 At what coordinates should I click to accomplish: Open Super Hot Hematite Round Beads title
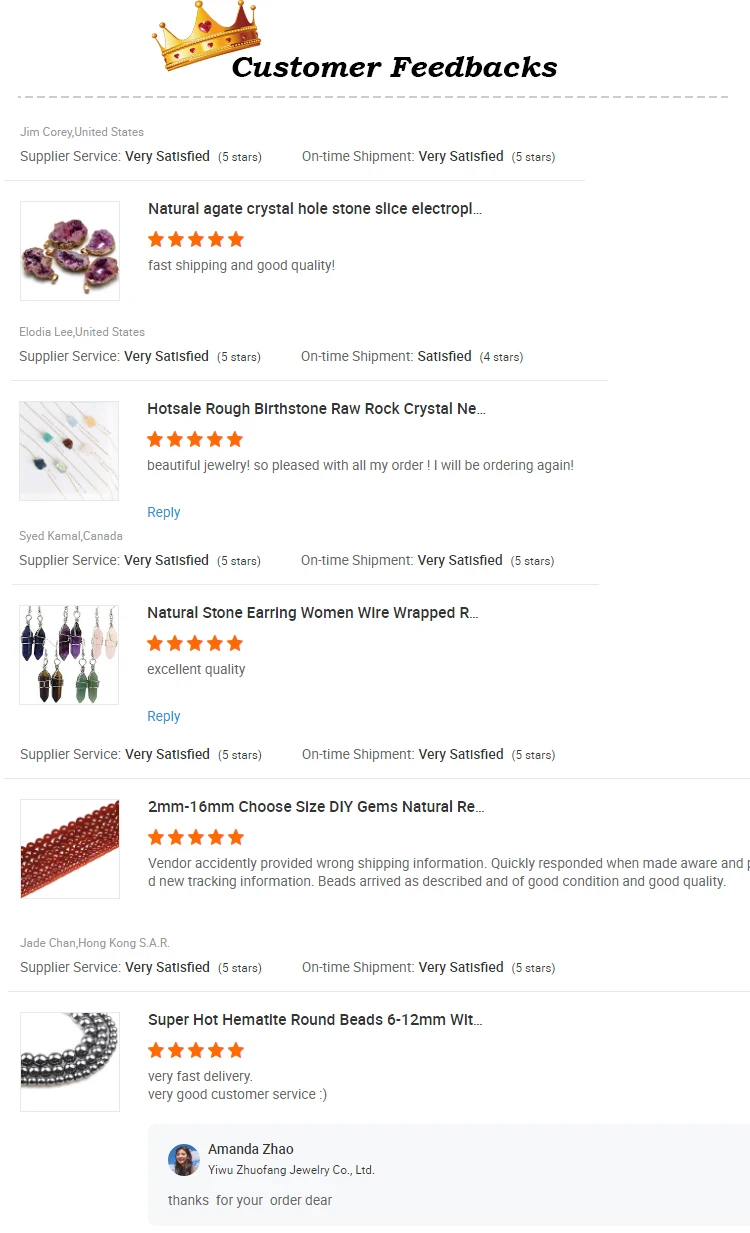click(315, 1020)
